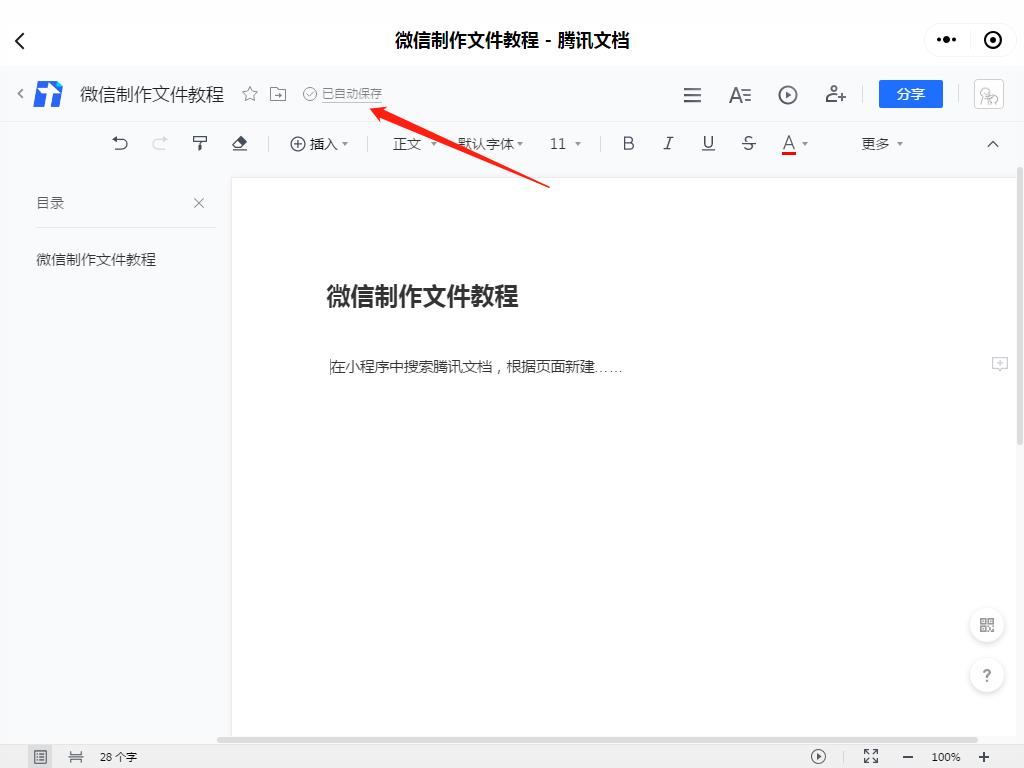Move document to folder icon
Screen dimensions: 1024x768
tap(278, 94)
